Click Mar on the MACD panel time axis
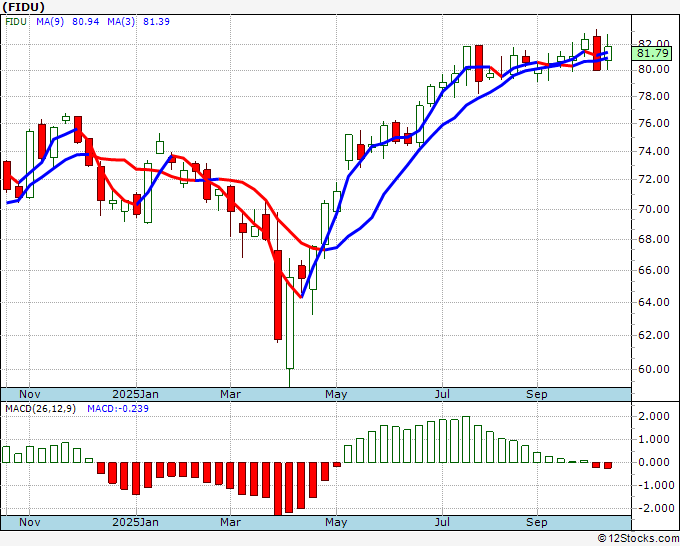The width and height of the screenshot is (680, 546). point(230,522)
